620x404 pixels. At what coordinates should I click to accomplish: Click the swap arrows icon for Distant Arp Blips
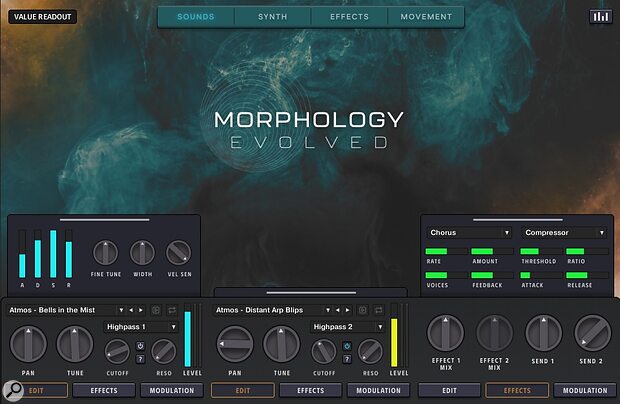378,310
